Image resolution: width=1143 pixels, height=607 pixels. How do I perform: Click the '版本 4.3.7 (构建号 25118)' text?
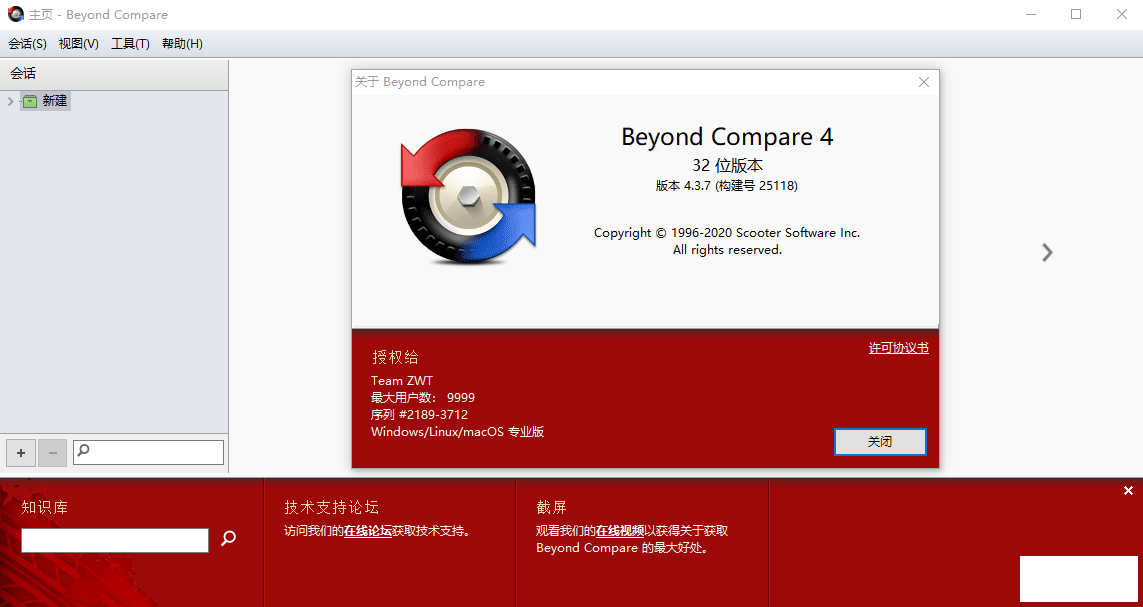tap(727, 186)
